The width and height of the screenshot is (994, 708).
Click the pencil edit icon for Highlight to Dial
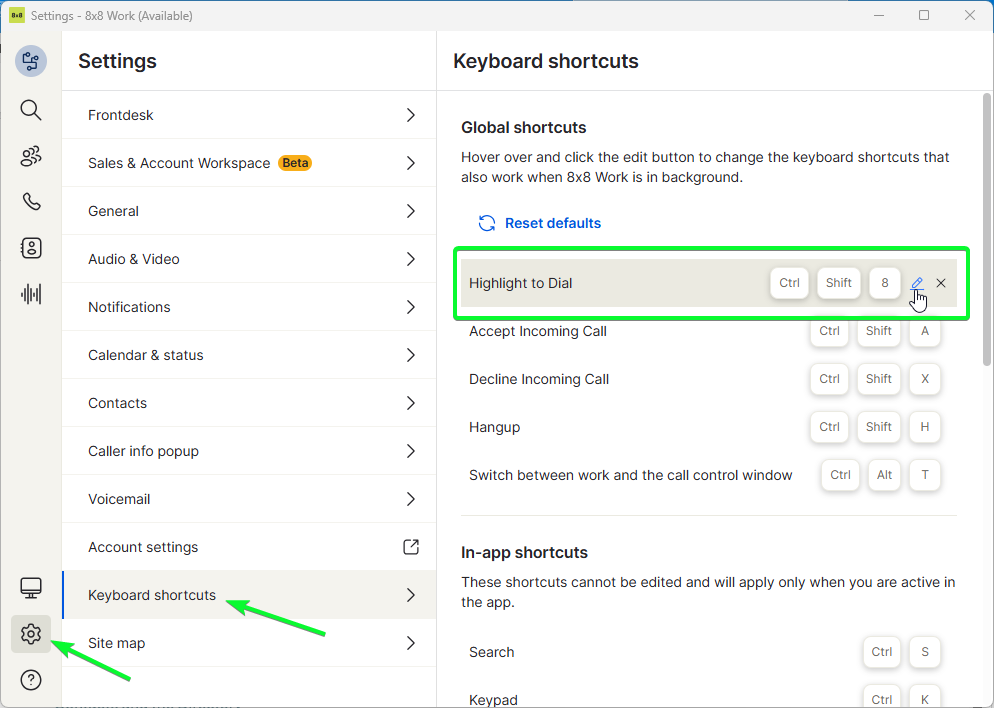click(917, 283)
